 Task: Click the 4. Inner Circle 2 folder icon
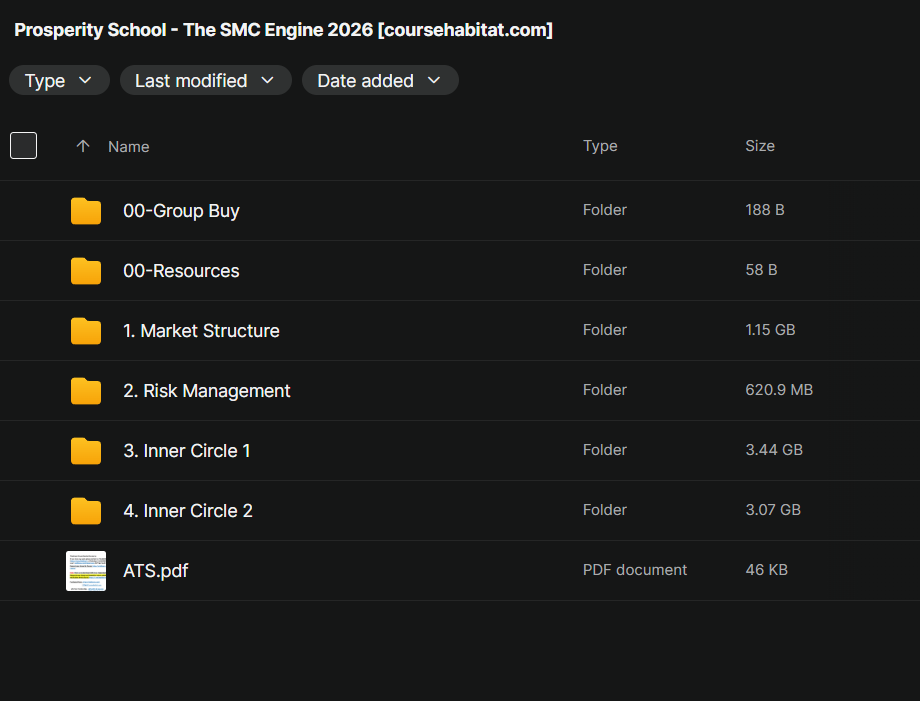(86, 510)
